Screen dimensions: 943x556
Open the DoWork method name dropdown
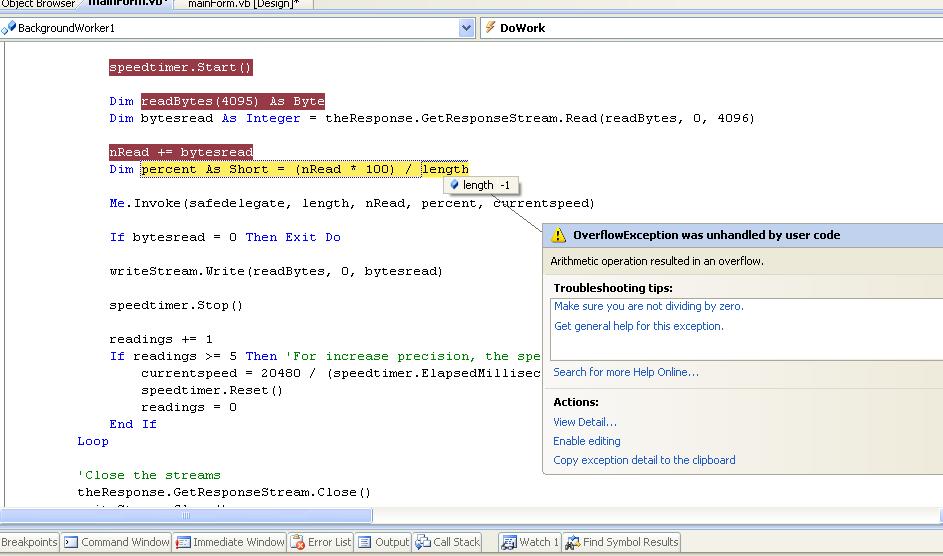[x=711, y=28]
